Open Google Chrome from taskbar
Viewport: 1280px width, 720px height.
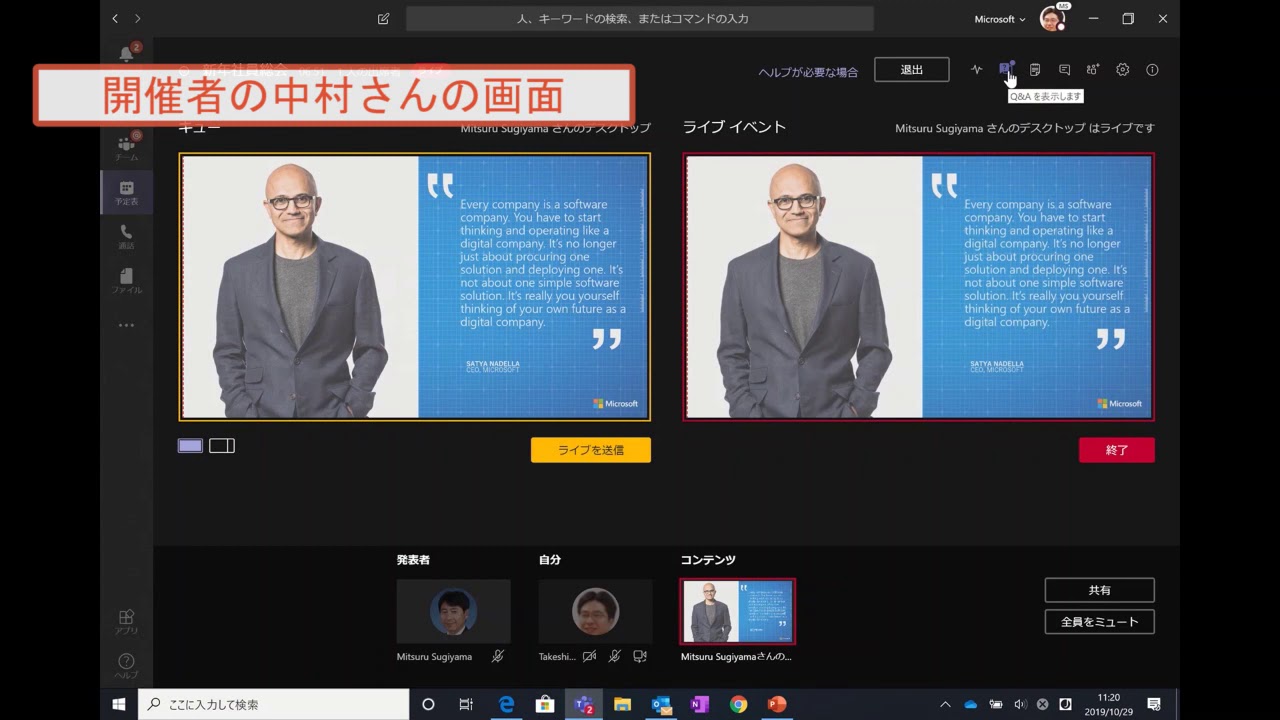[738, 704]
